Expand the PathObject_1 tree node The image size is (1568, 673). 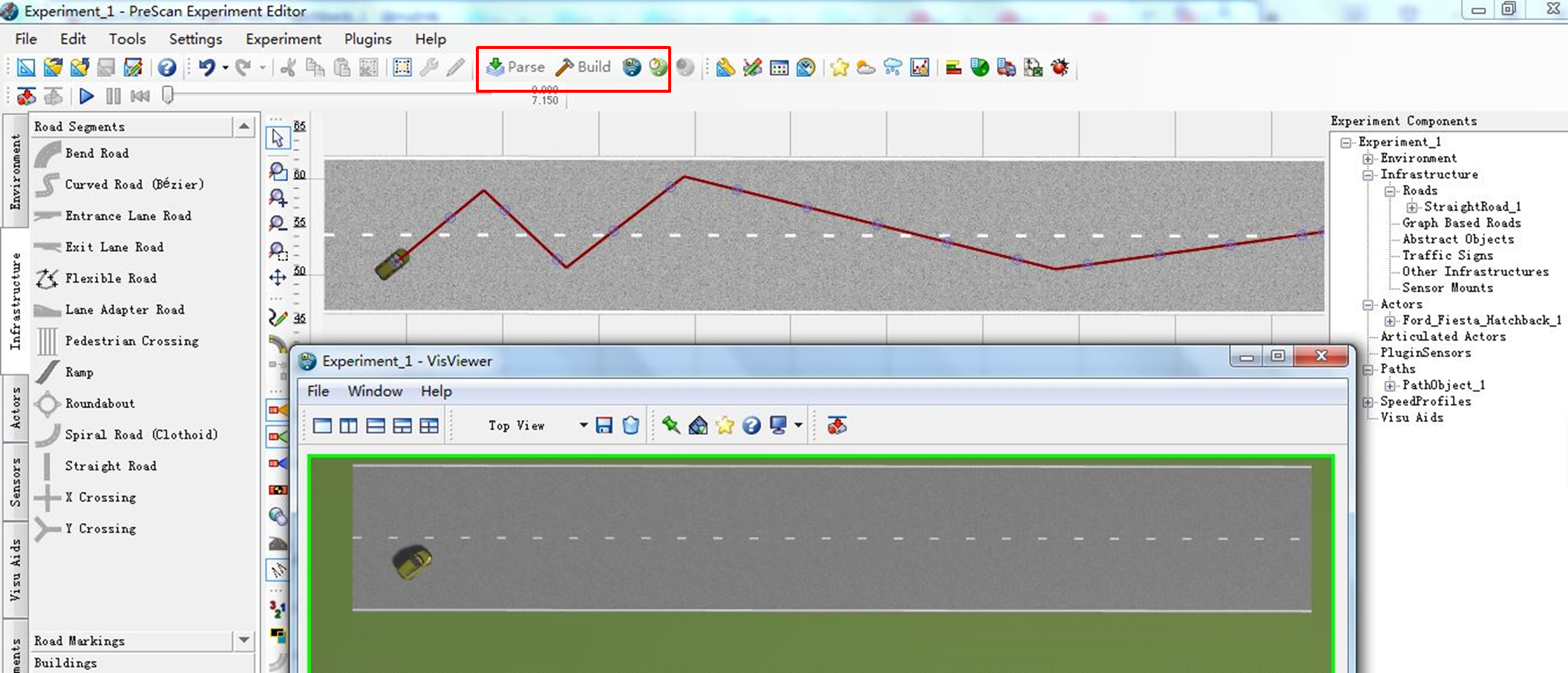[1390, 385]
